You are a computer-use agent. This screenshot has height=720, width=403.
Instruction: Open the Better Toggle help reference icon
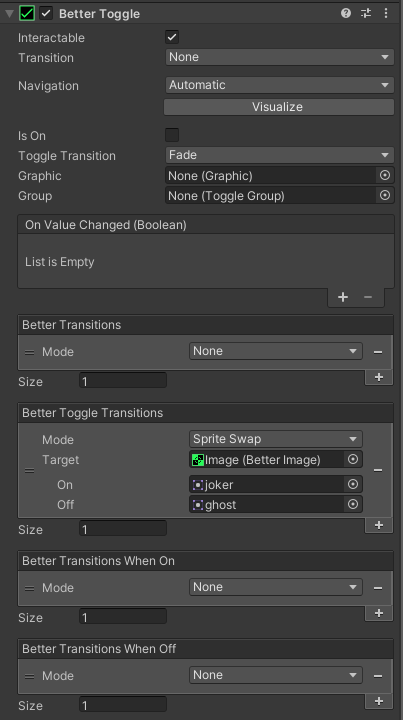click(x=346, y=13)
